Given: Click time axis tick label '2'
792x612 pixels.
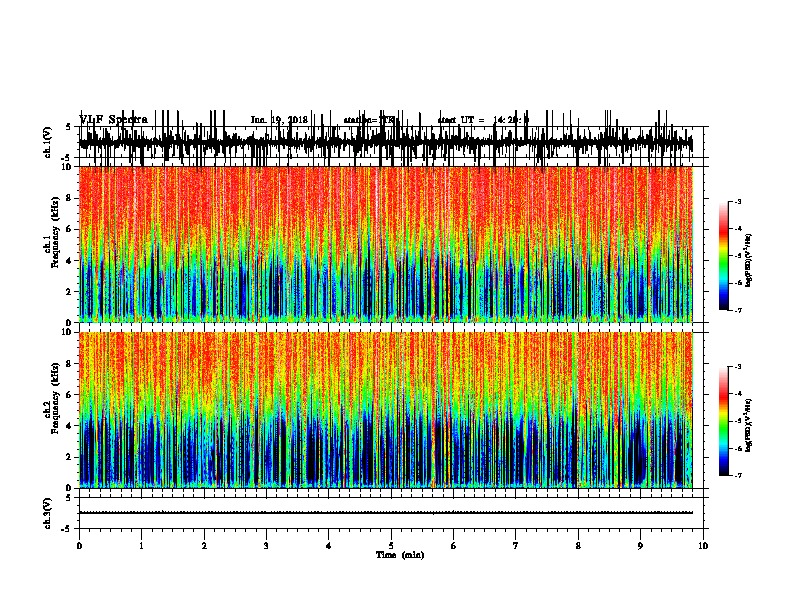Looking at the screenshot, I should coord(204,546).
